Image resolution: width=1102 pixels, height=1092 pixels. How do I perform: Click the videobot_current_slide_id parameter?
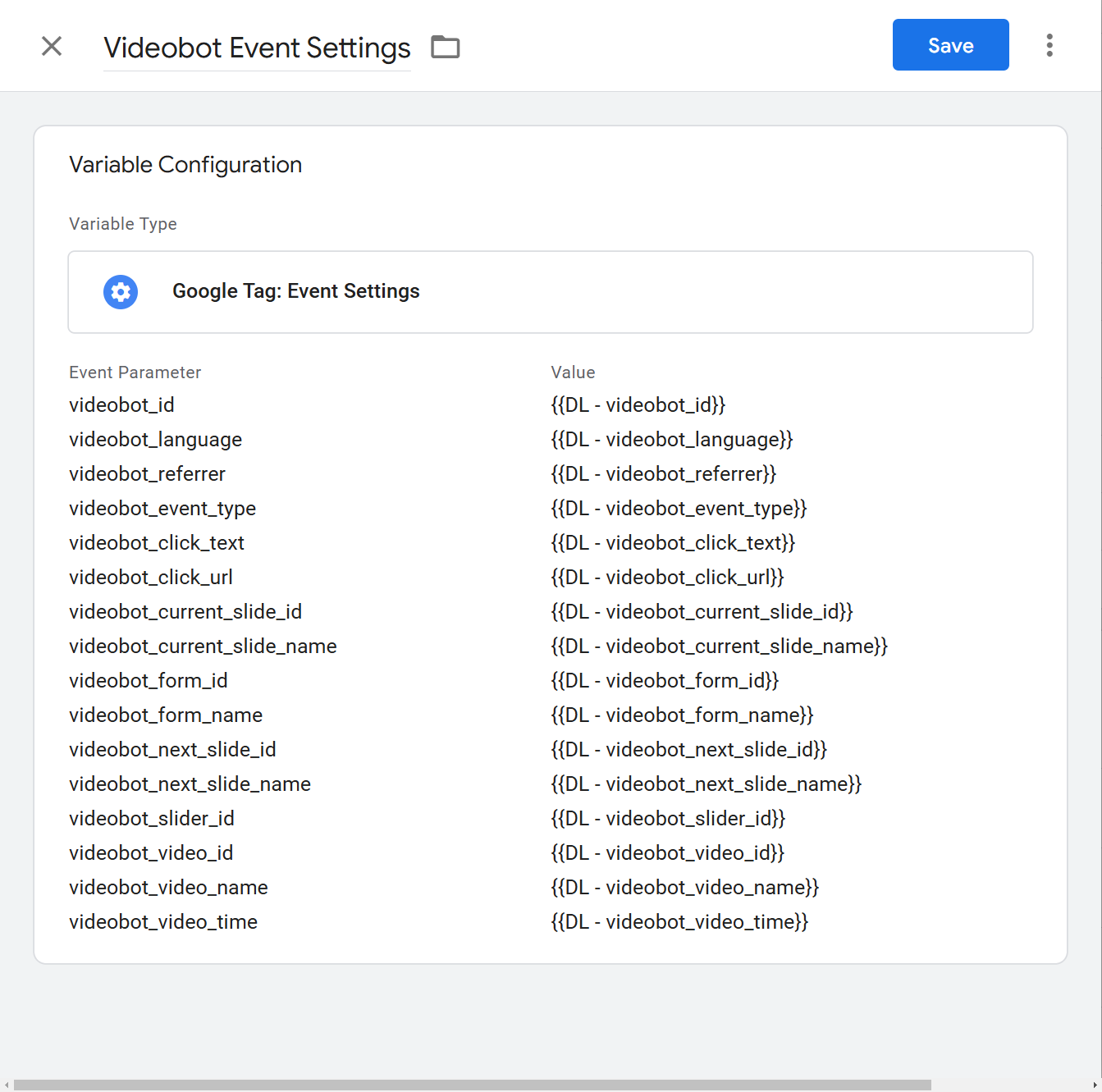(185, 611)
